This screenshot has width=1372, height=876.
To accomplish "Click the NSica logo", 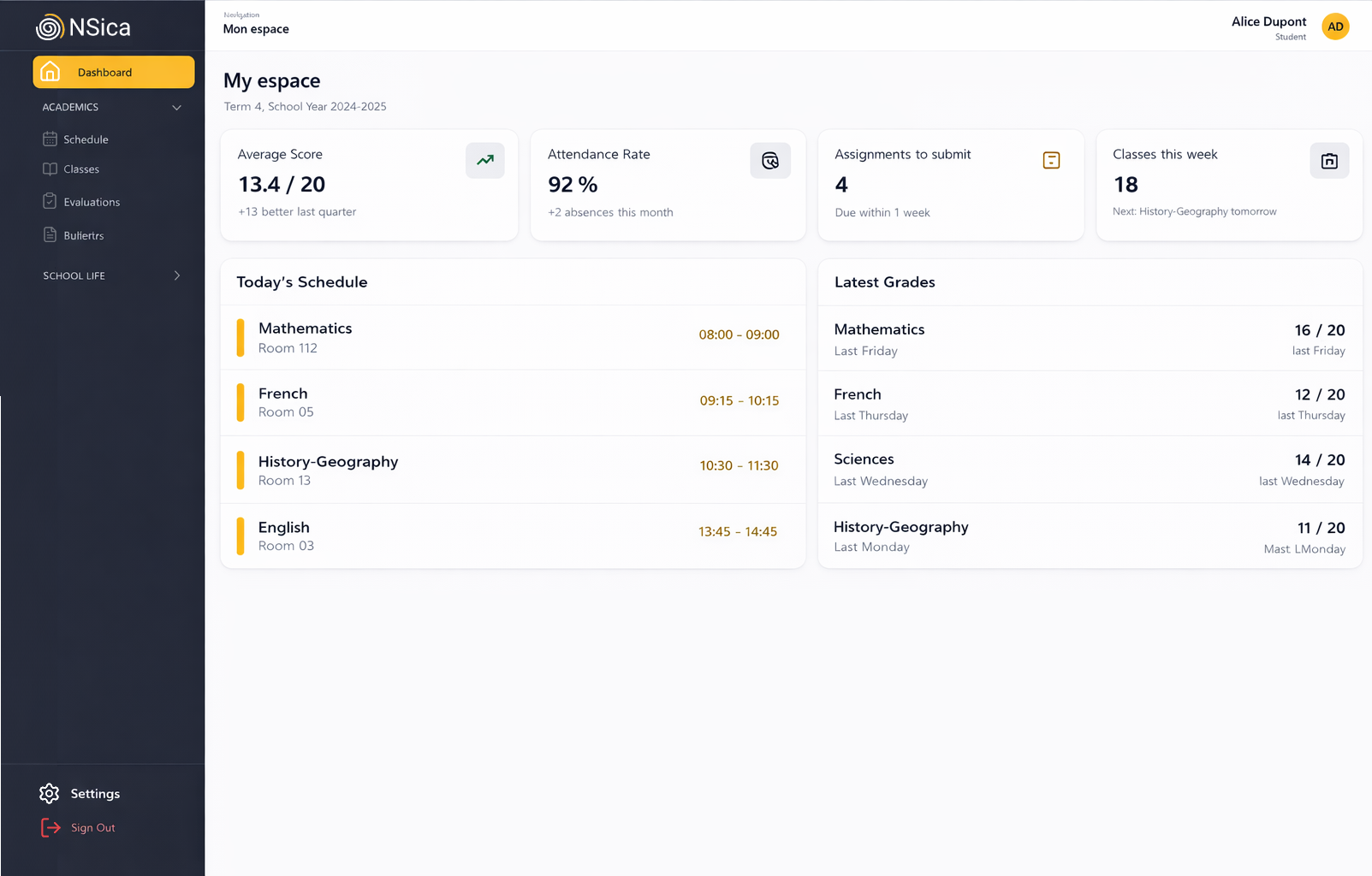I will [x=82, y=27].
